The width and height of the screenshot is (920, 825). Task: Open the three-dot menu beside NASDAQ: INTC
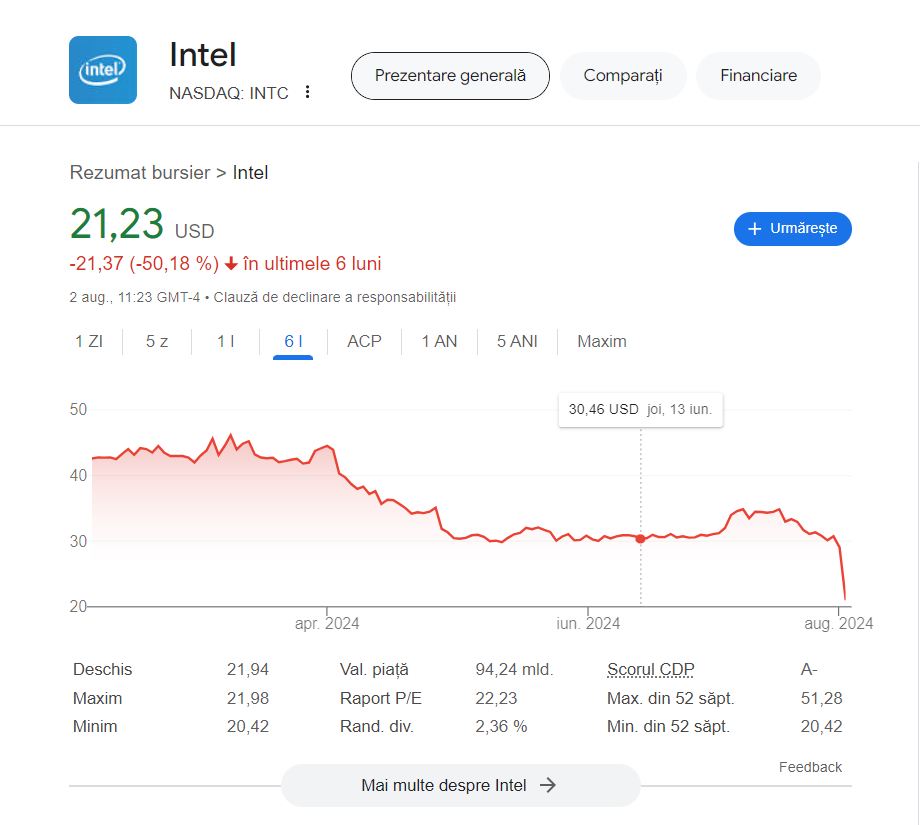point(307,92)
